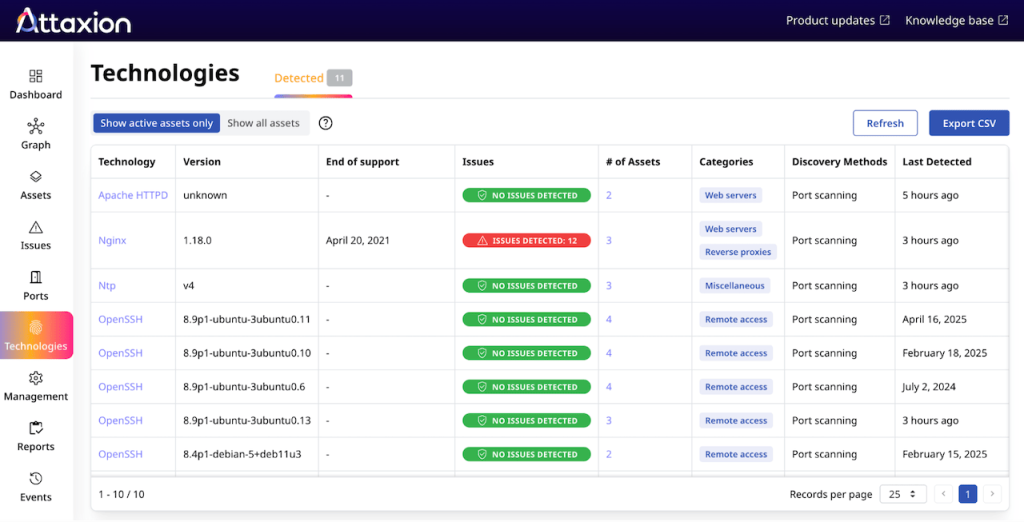Click the Issues Detected: 12 badge

[x=526, y=240]
